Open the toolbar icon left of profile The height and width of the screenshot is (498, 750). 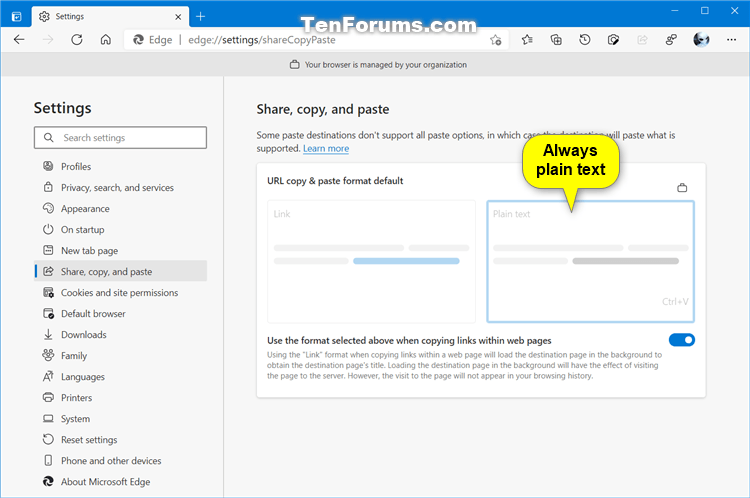(x=671, y=40)
